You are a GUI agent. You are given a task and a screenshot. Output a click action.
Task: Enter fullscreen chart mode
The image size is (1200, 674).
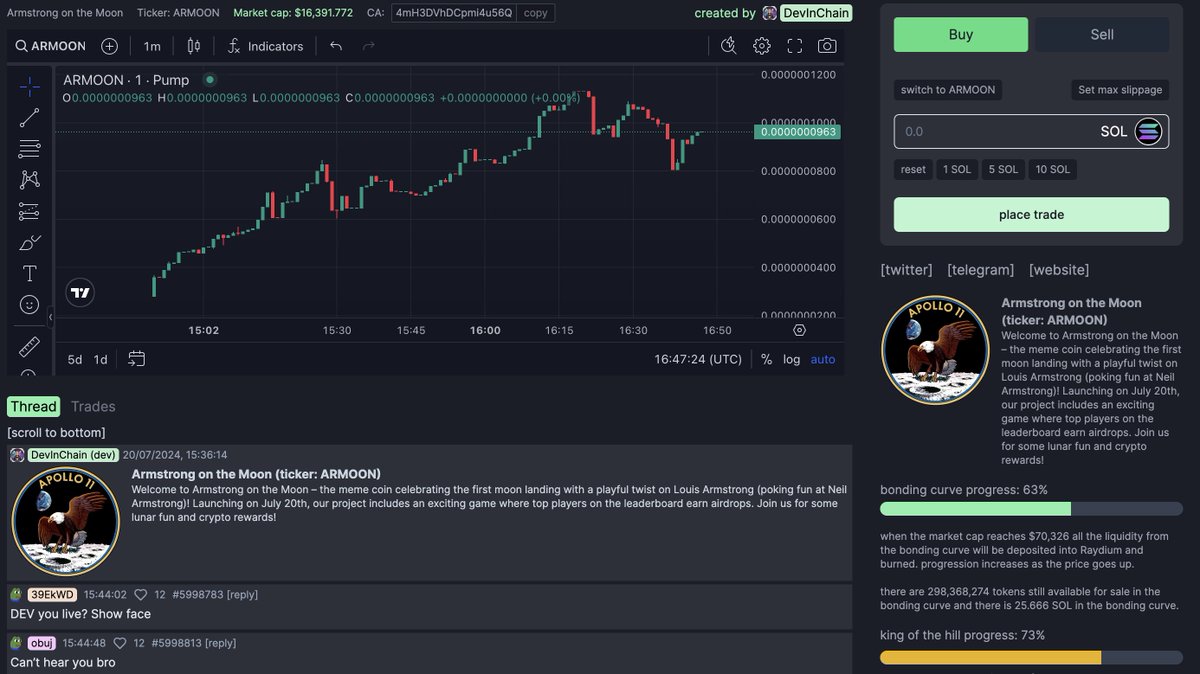click(795, 46)
